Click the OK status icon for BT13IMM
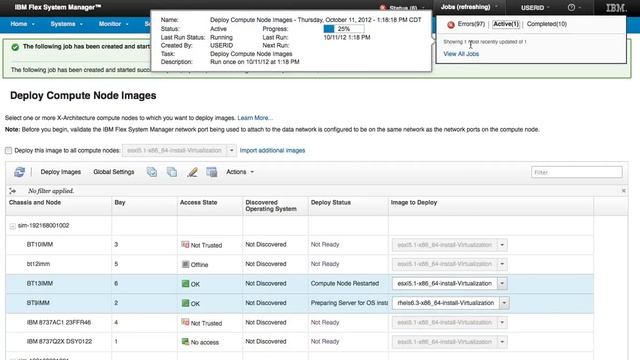Screen dimensions: 640x360 185,283
